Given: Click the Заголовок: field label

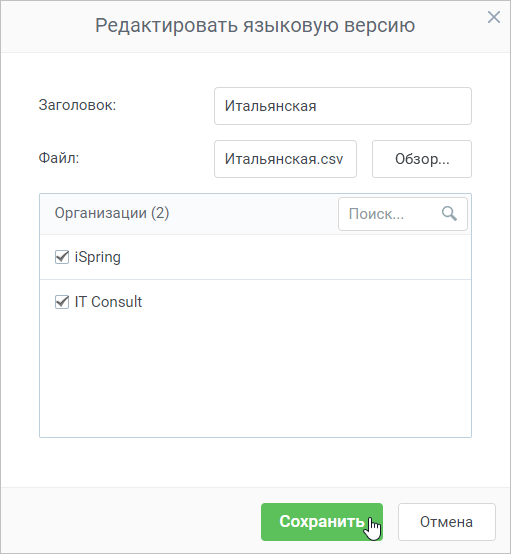Looking at the screenshot, I should pyautogui.click(x=77, y=105).
